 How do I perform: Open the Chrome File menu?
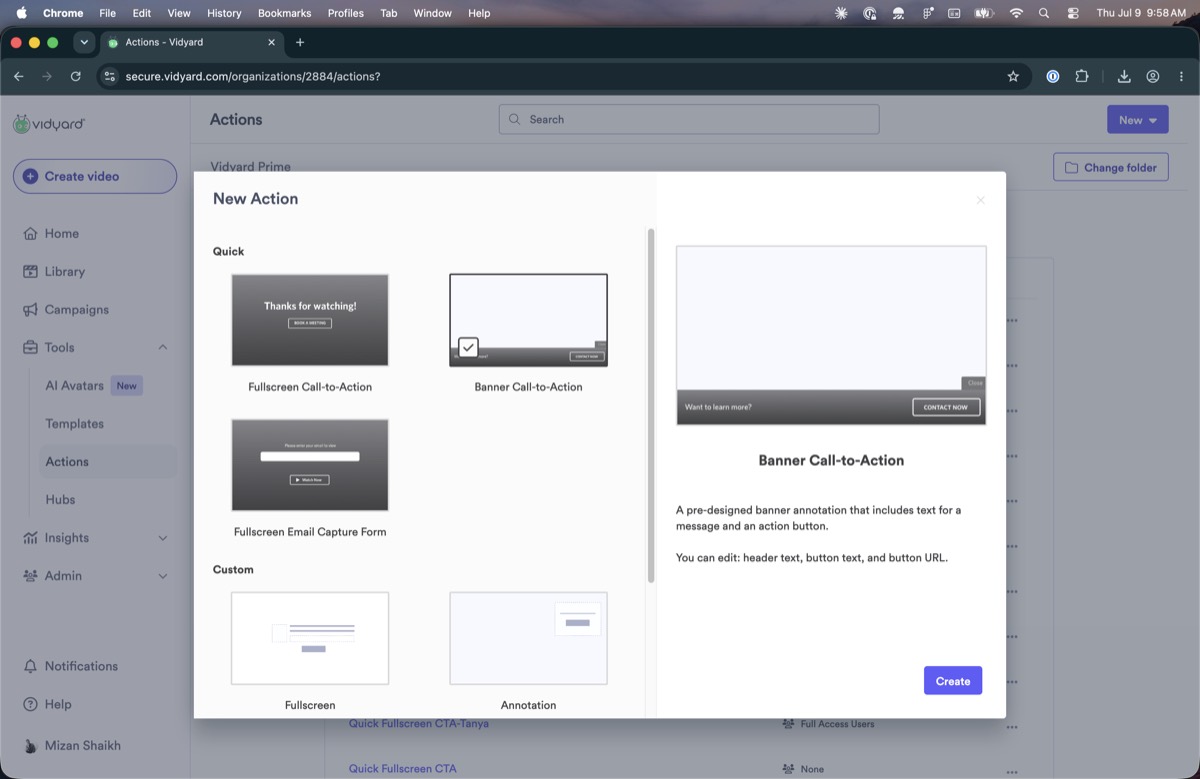(x=107, y=13)
